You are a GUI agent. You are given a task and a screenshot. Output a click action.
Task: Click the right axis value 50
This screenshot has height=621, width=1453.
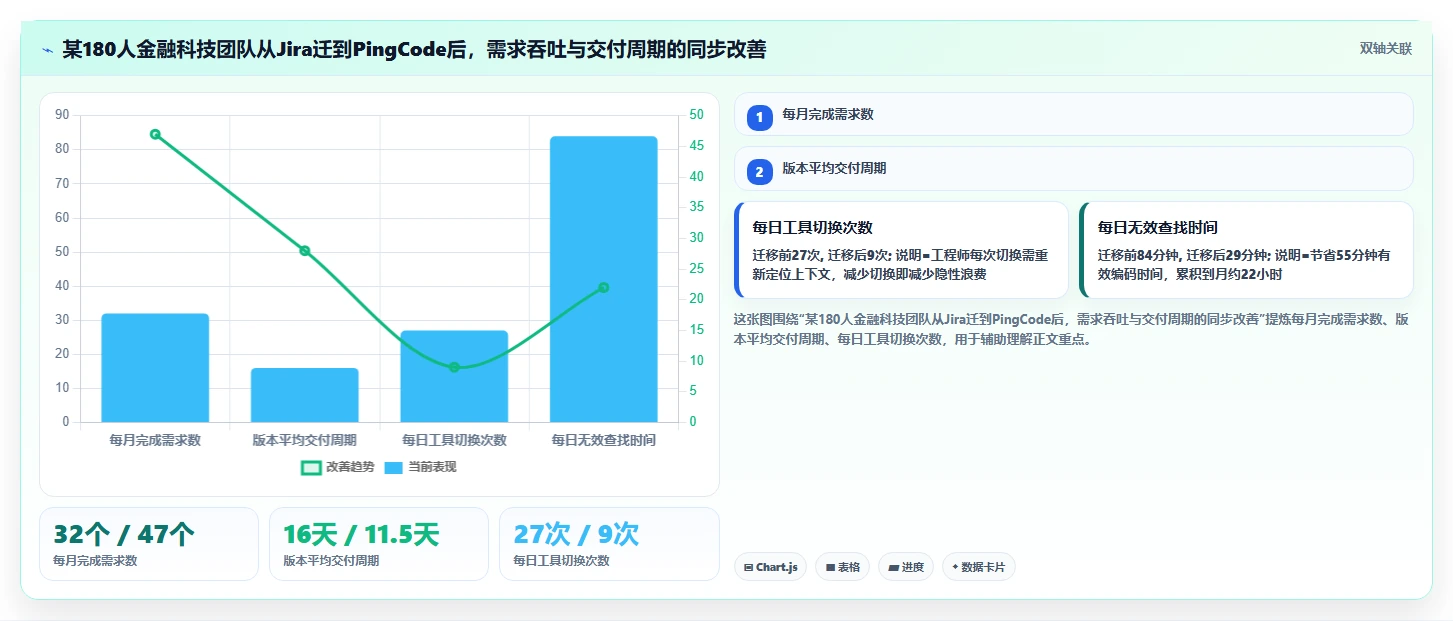click(697, 115)
